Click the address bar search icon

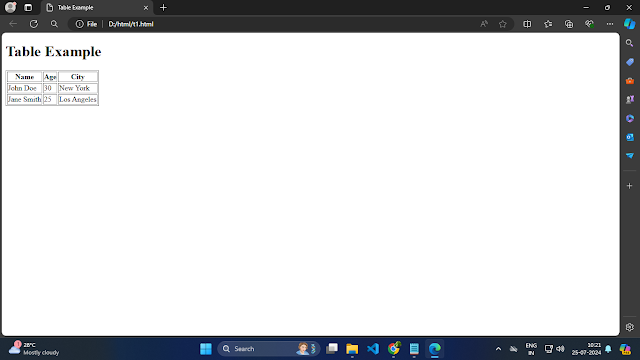[54, 24]
